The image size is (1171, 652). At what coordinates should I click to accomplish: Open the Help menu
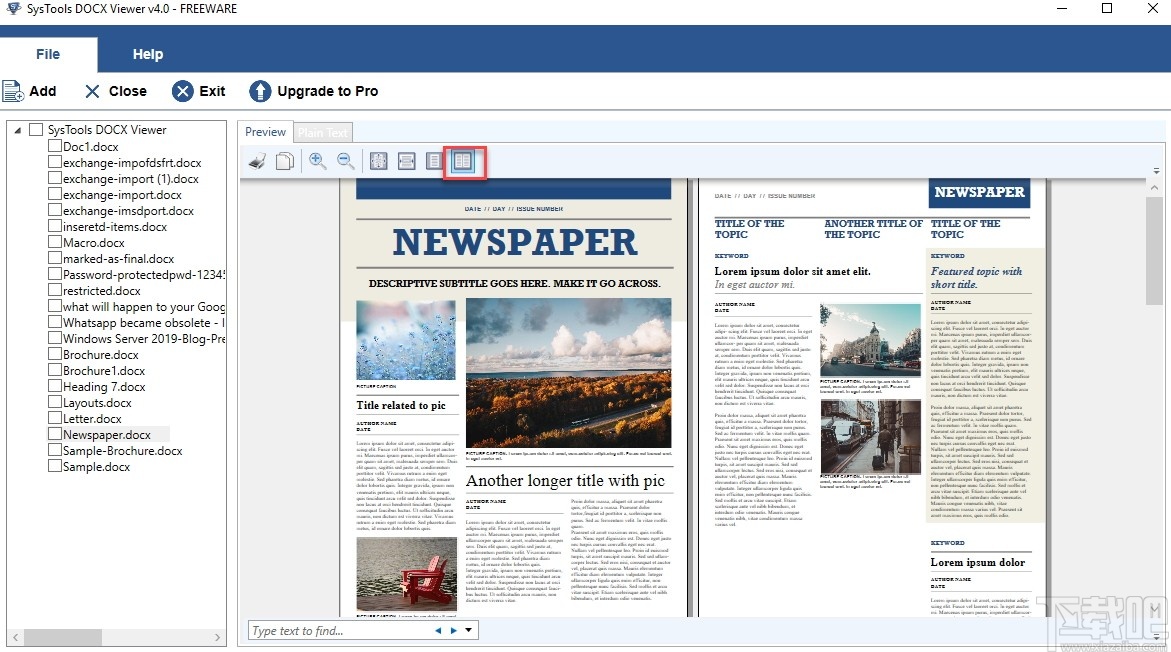click(x=147, y=53)
